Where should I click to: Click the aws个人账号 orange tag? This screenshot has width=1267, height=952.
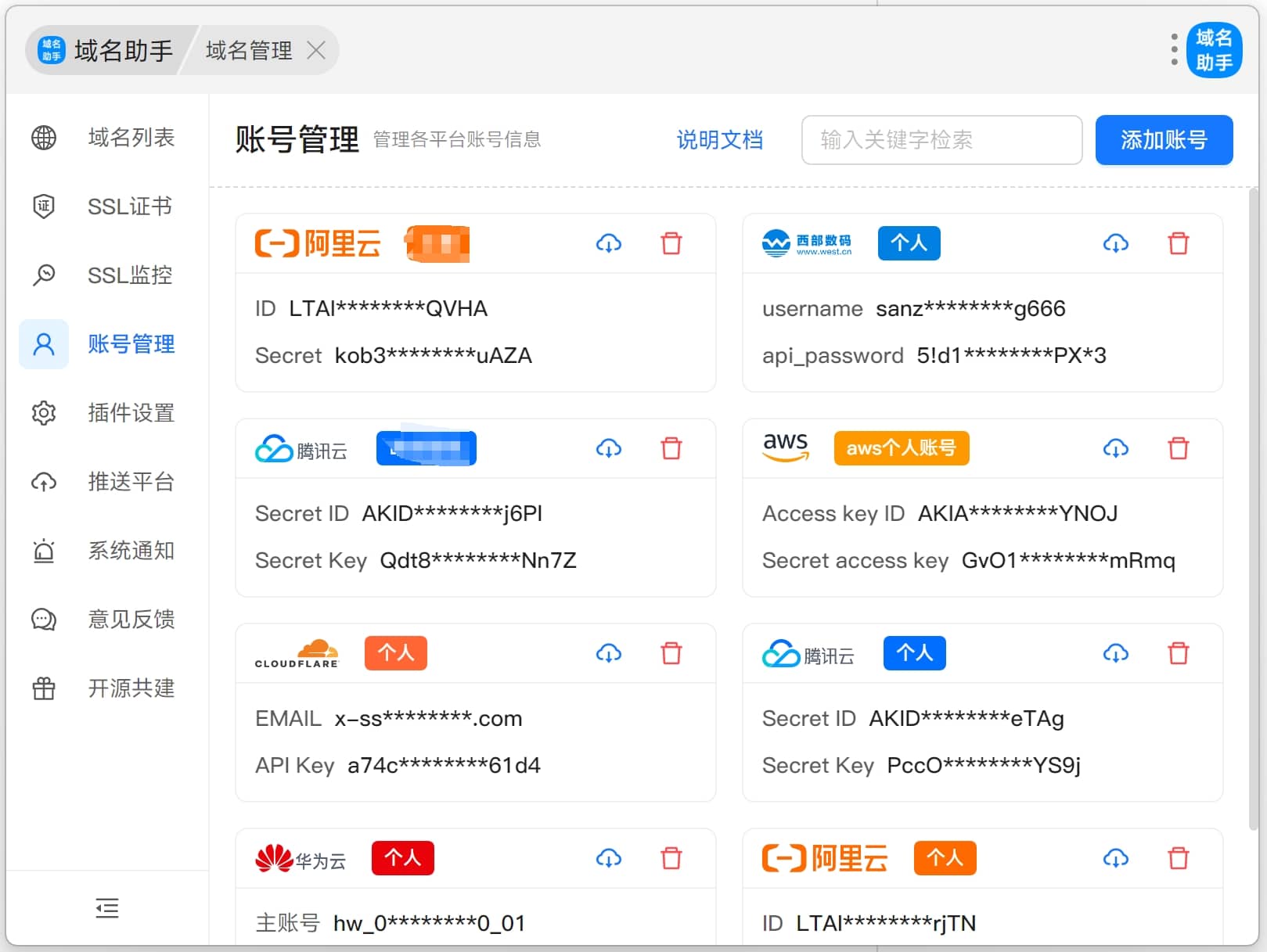[902, 448]
